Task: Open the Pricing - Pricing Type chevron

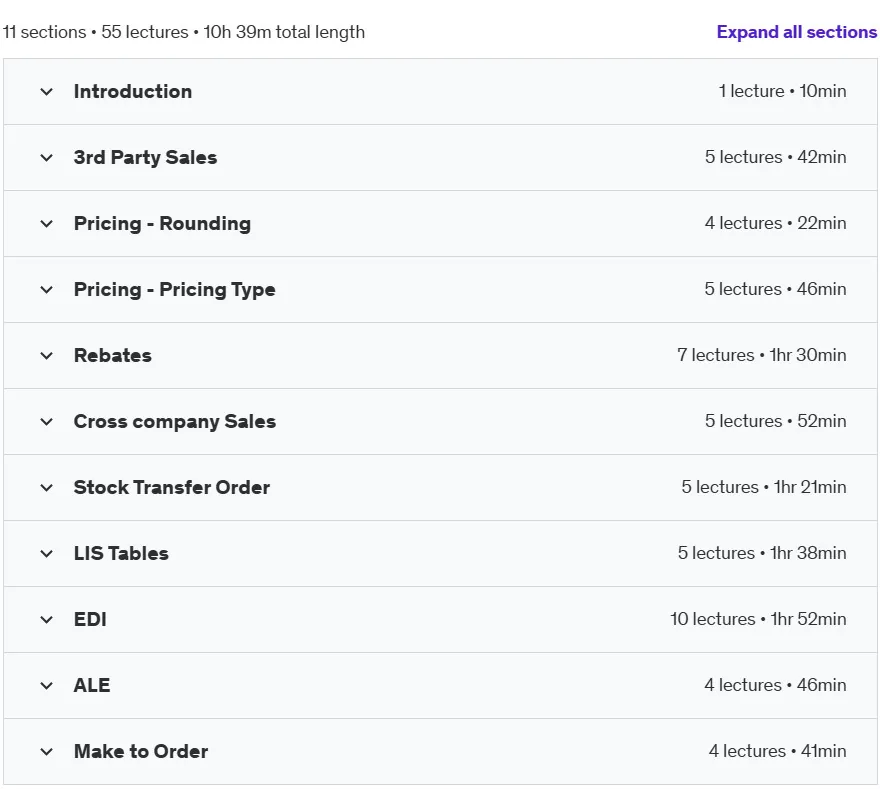Action: click(x=47, y=290)
